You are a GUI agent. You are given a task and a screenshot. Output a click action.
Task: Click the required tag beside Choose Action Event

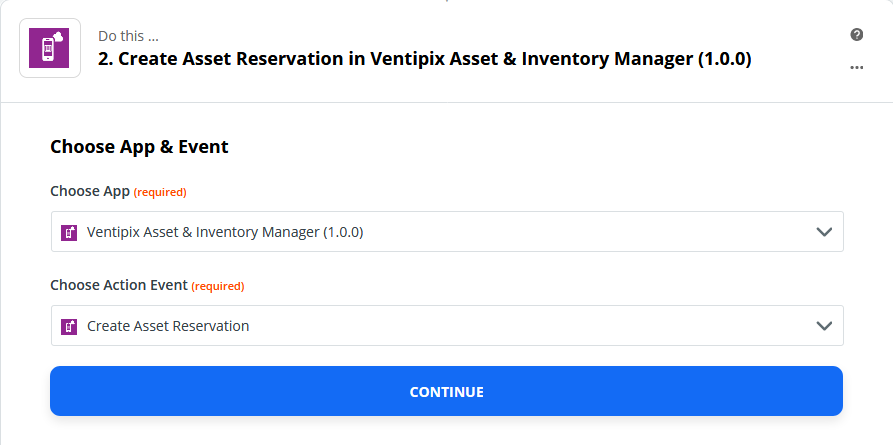(218, 286)
